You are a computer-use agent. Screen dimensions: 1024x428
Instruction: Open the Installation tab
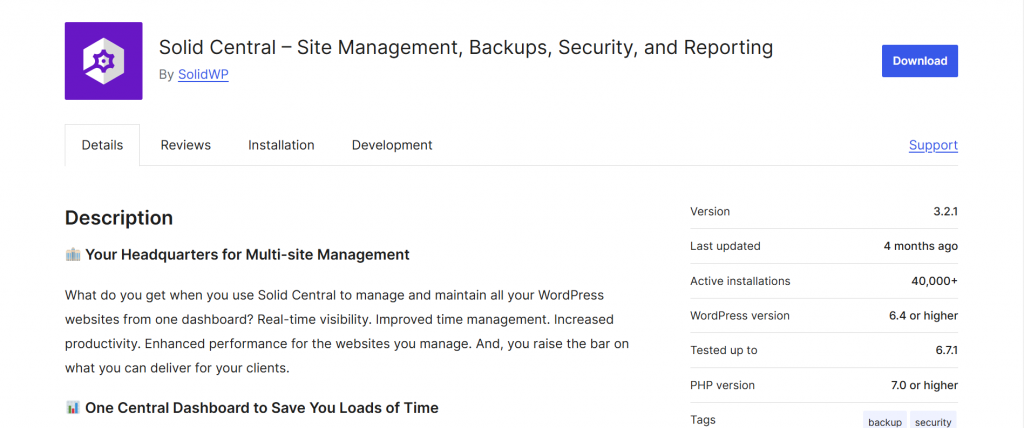point(281,145)
